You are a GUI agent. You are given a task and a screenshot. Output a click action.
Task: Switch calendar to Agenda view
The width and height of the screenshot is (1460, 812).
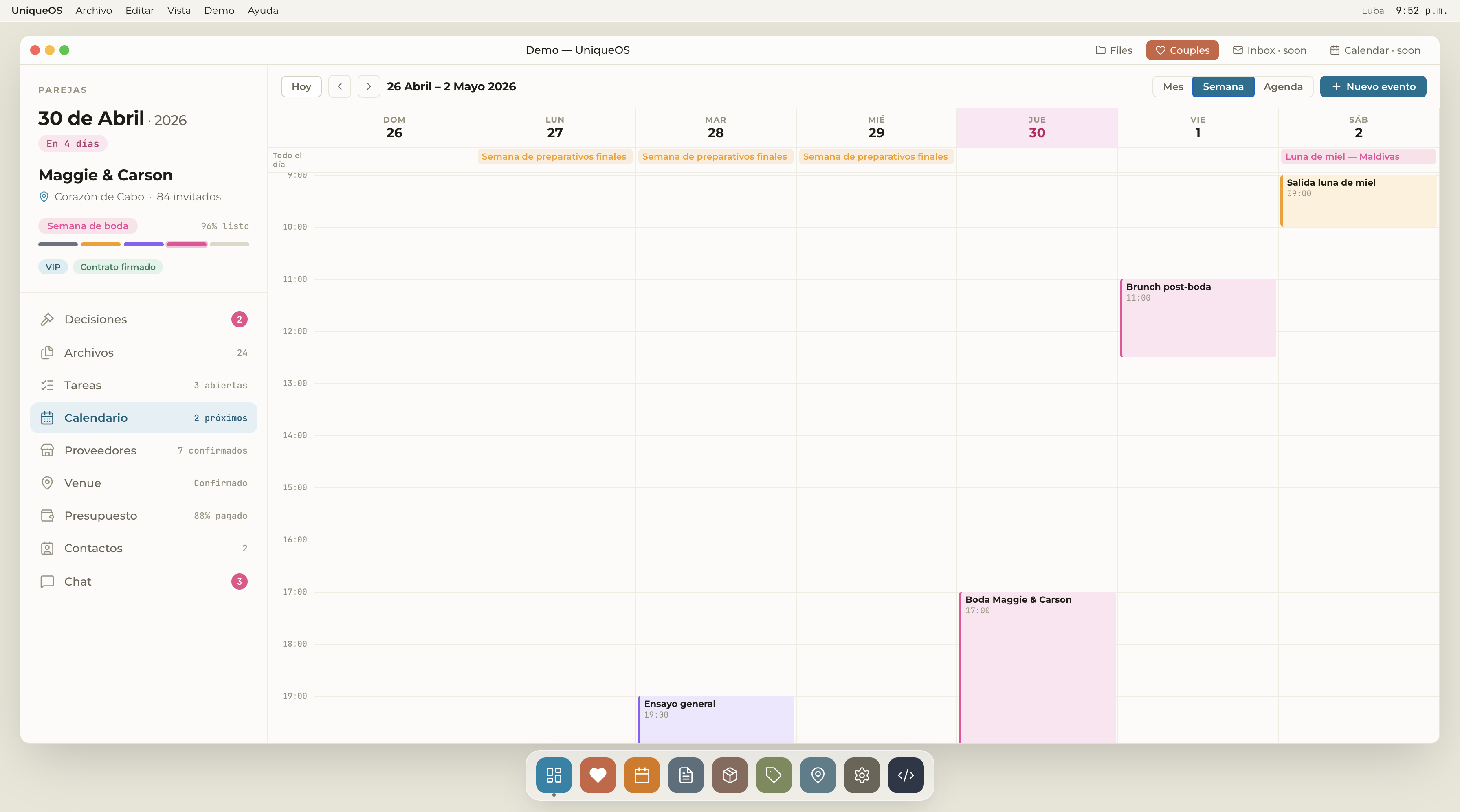(1283, 86)
